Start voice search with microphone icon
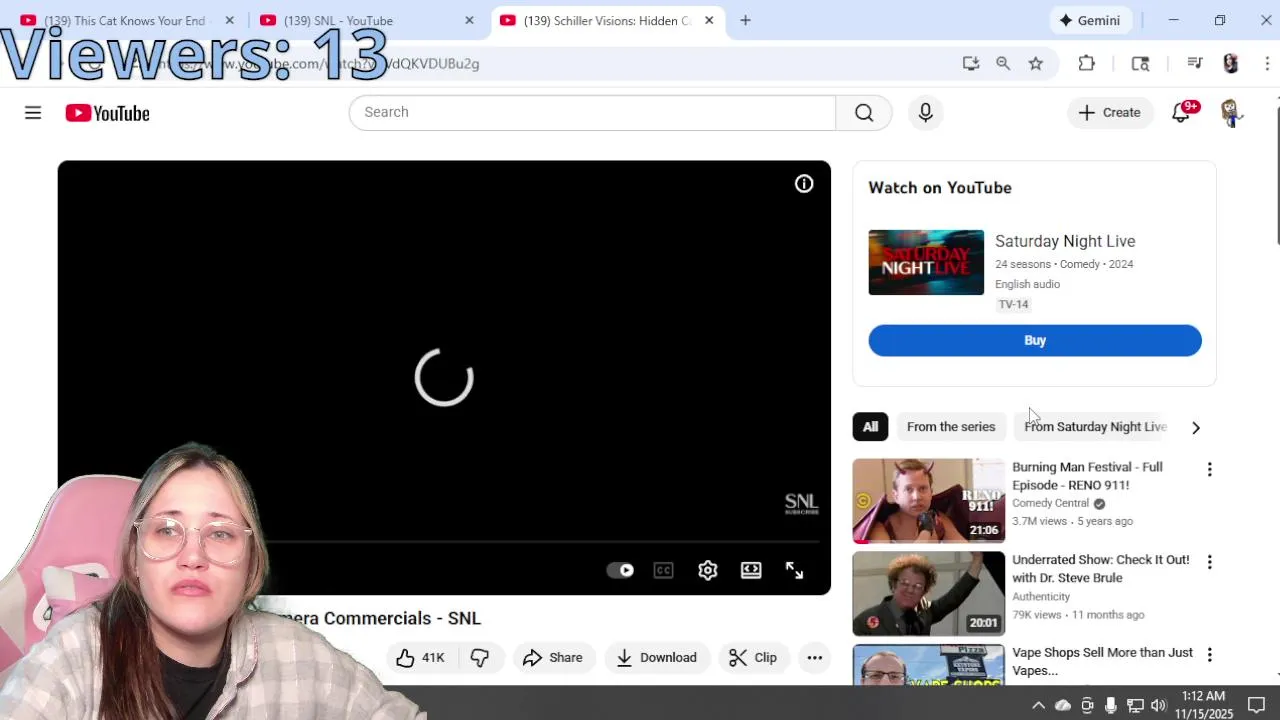1280x720 pixels. tap(925, 112)
